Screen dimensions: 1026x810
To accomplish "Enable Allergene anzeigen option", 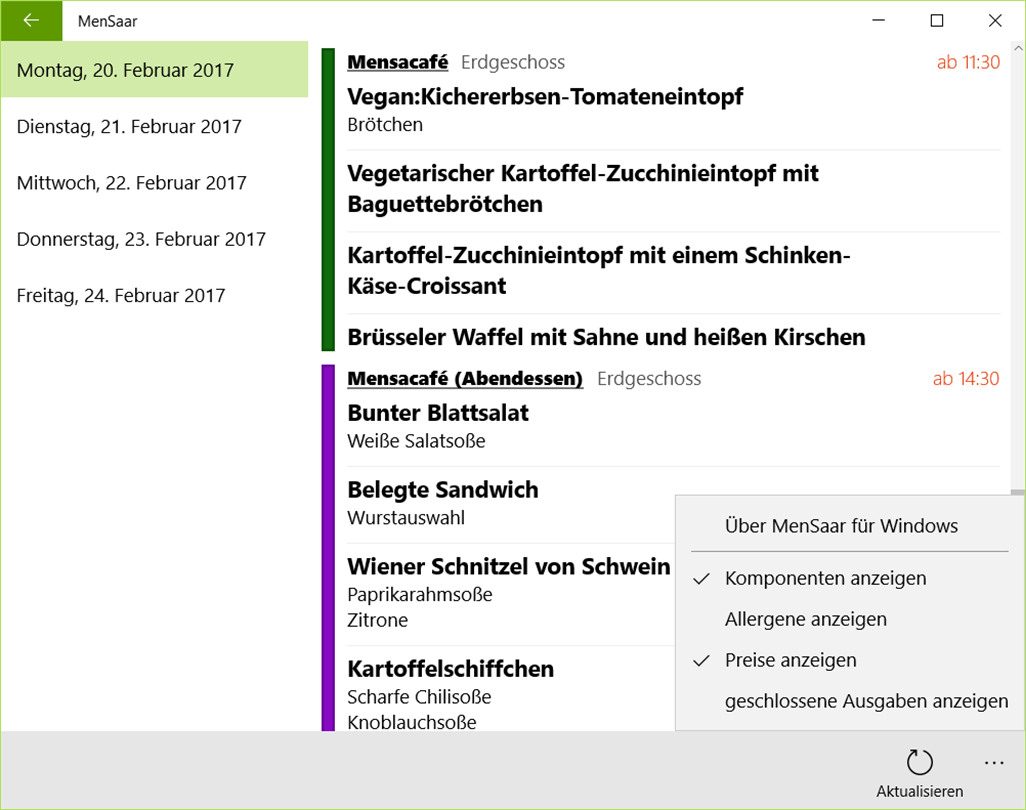I will tap(805, 619).
